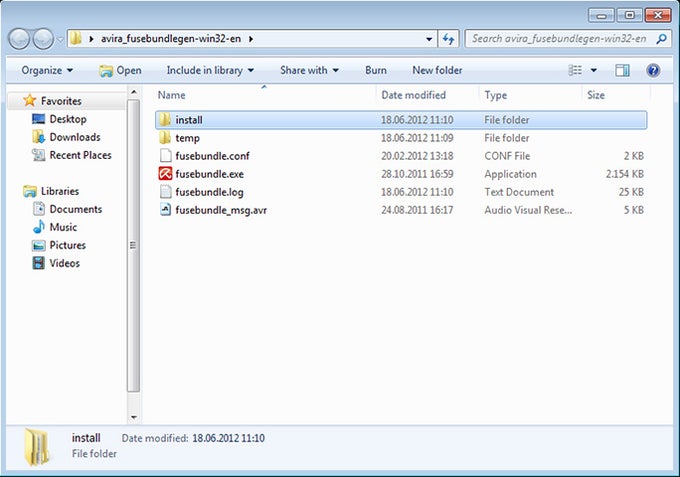680x477 pixels.
Task: Click the refresh arrows icon beside address bar
Action: click(448, 39)
